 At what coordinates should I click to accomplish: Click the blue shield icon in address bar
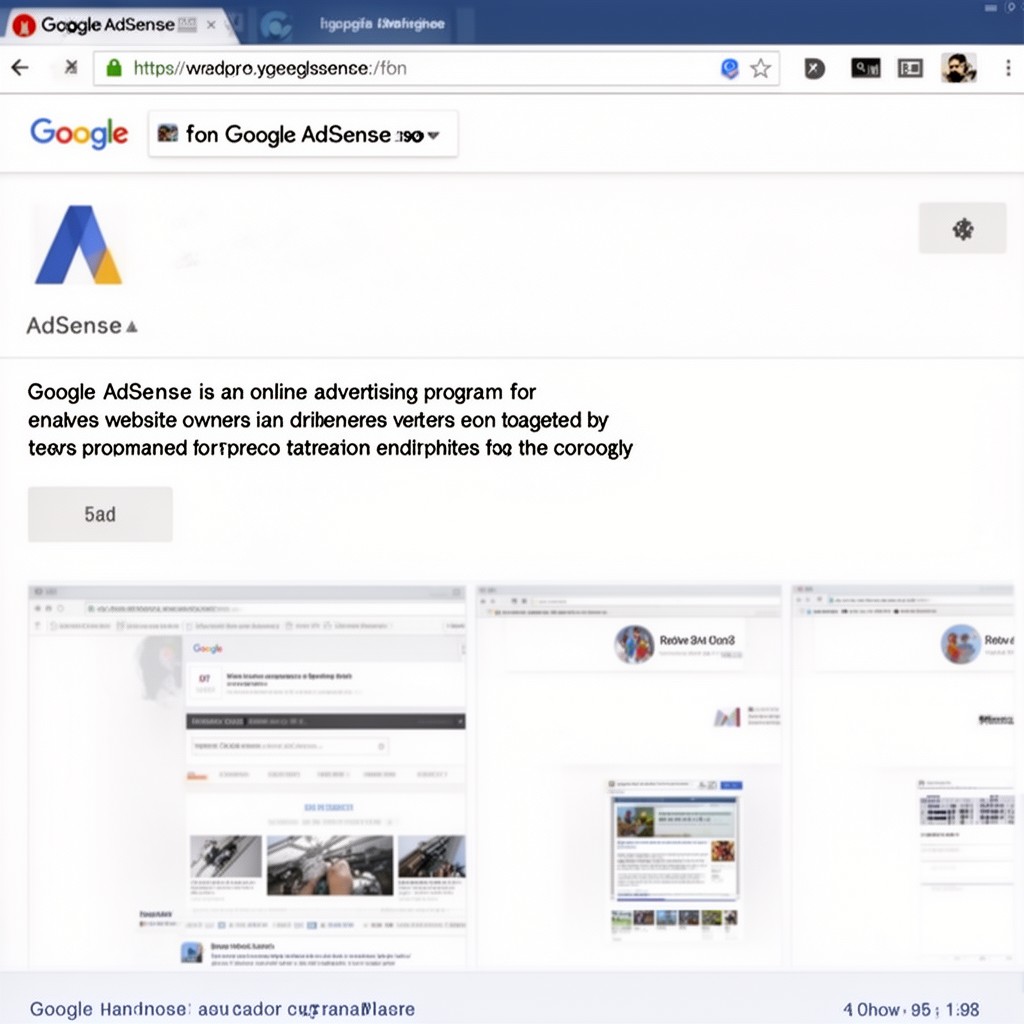729,69
